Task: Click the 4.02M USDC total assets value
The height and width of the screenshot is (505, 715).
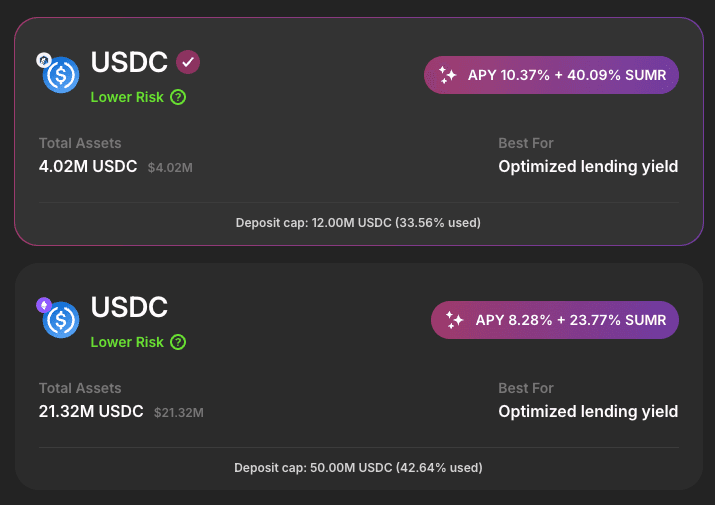Action: (88, 167)
